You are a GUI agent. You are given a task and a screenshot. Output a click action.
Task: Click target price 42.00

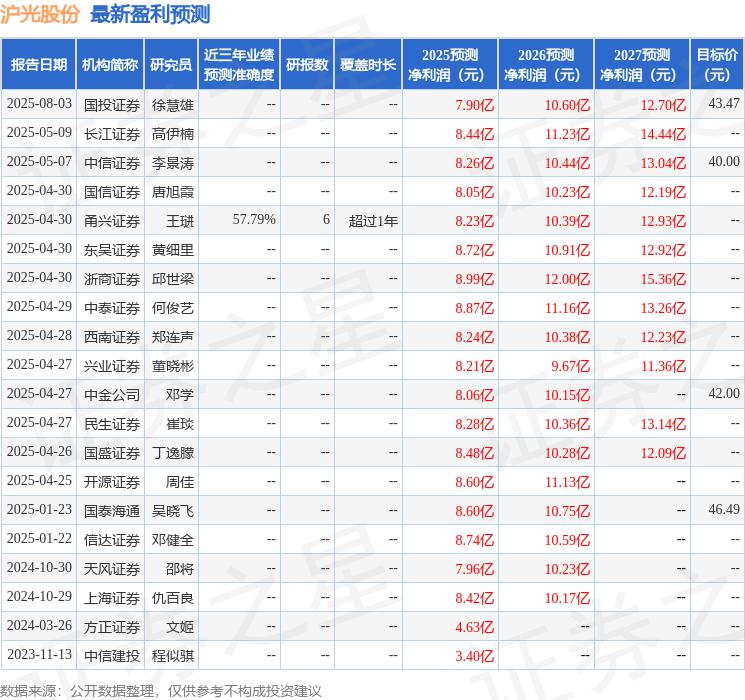(x=724, y=393)
